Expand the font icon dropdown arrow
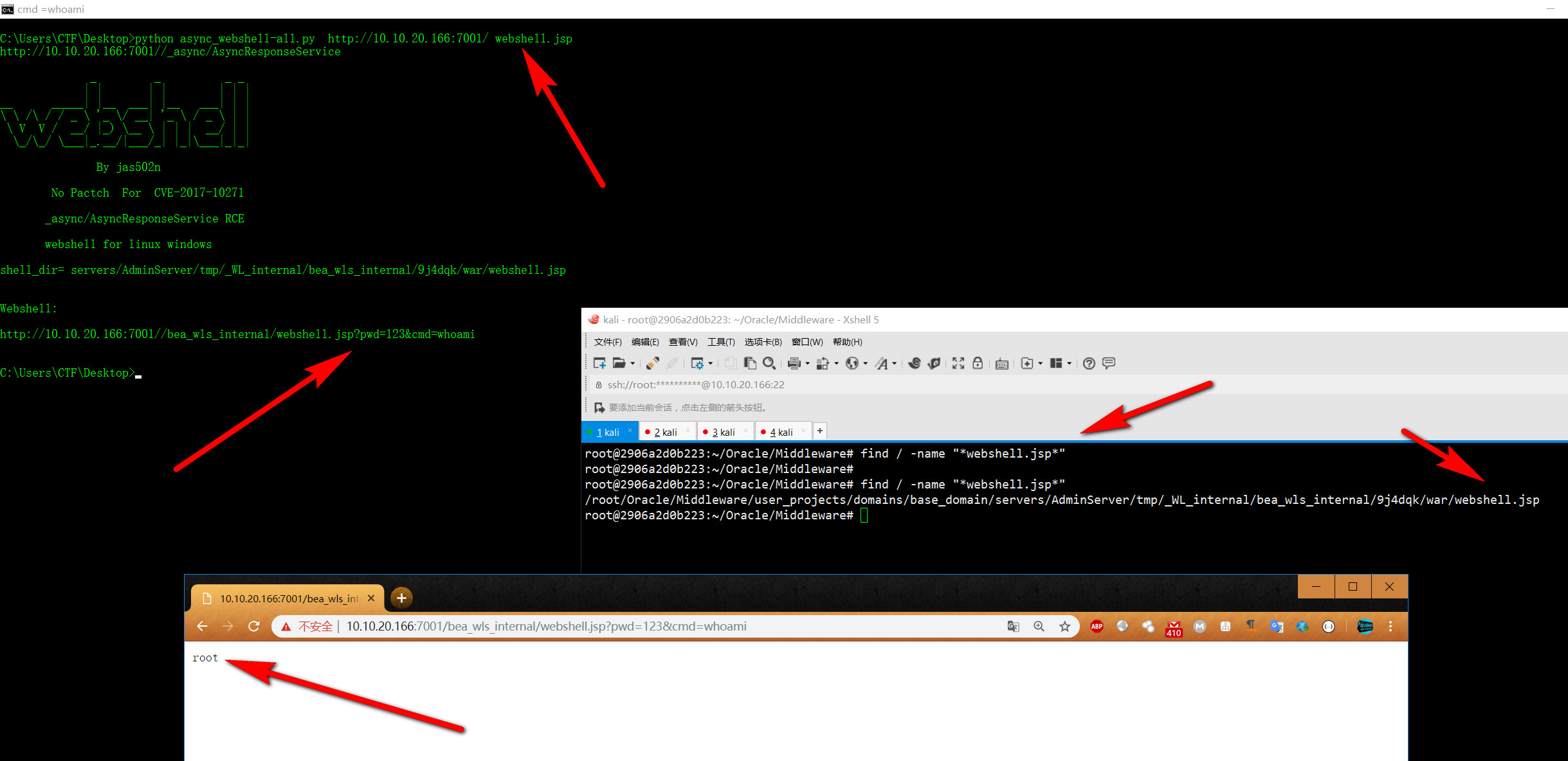This screenshot has height=761, width=1568. (895, 364)
